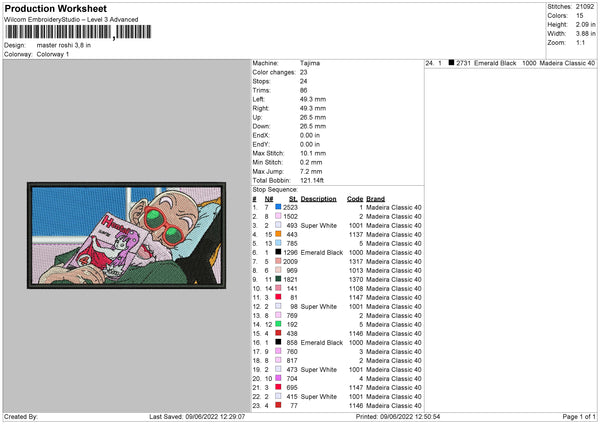Click the 'Production Worksheet' title
600x424 pixels.
56,8
